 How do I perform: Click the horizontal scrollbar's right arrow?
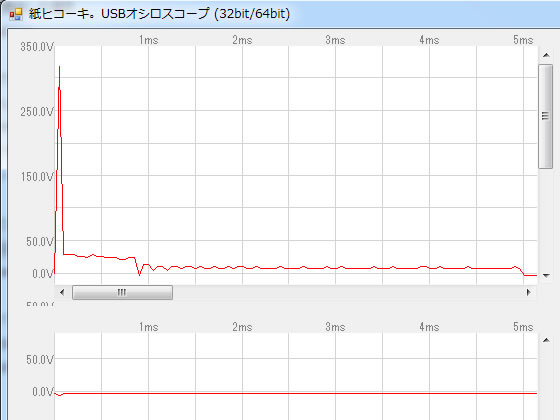point(529,292)
